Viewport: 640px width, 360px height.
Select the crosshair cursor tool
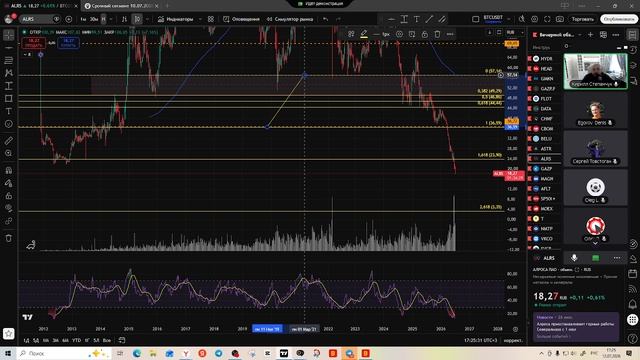coord(9,35)
